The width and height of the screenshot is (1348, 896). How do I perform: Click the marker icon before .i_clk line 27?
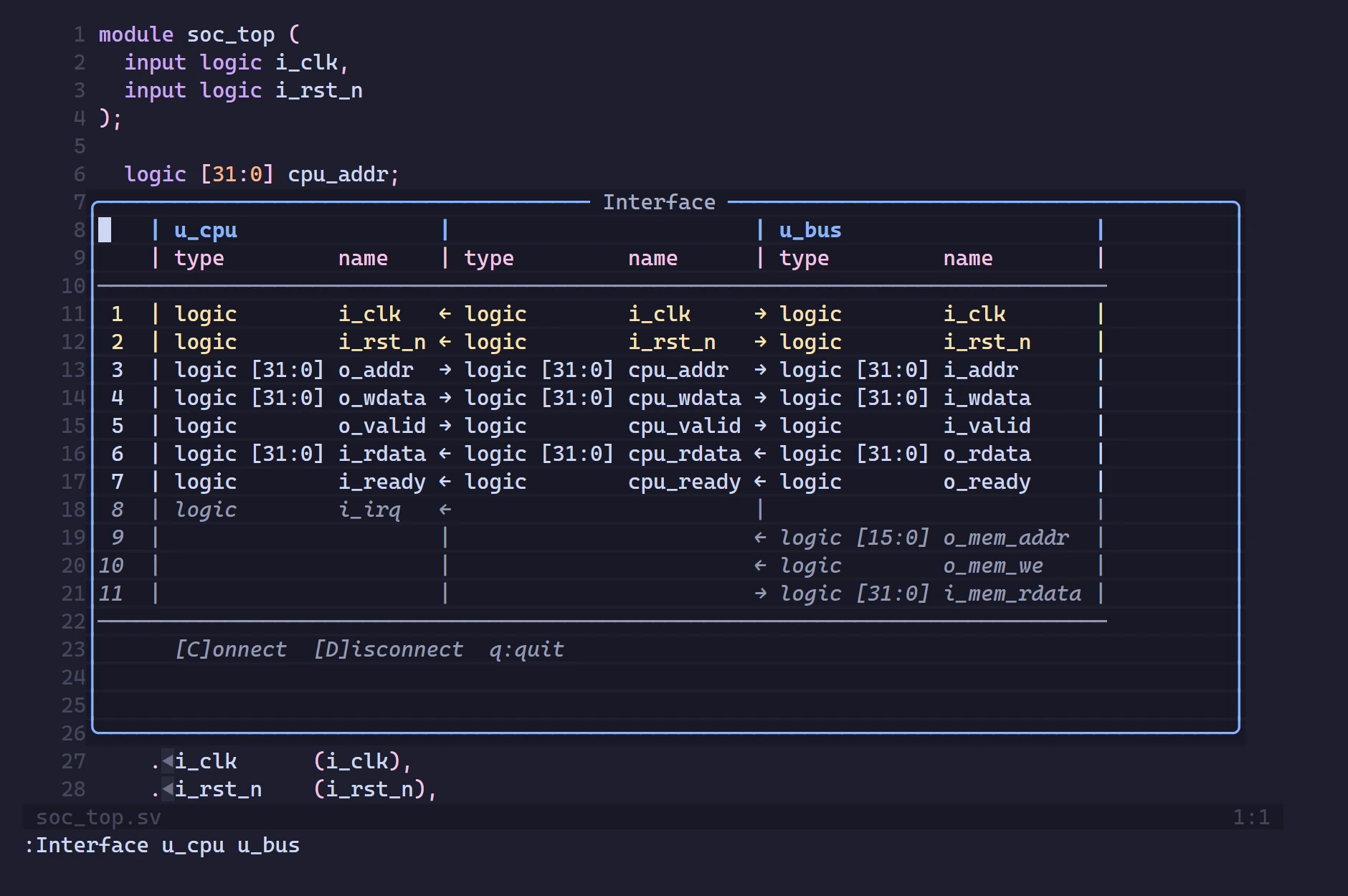tap(167, 761)
